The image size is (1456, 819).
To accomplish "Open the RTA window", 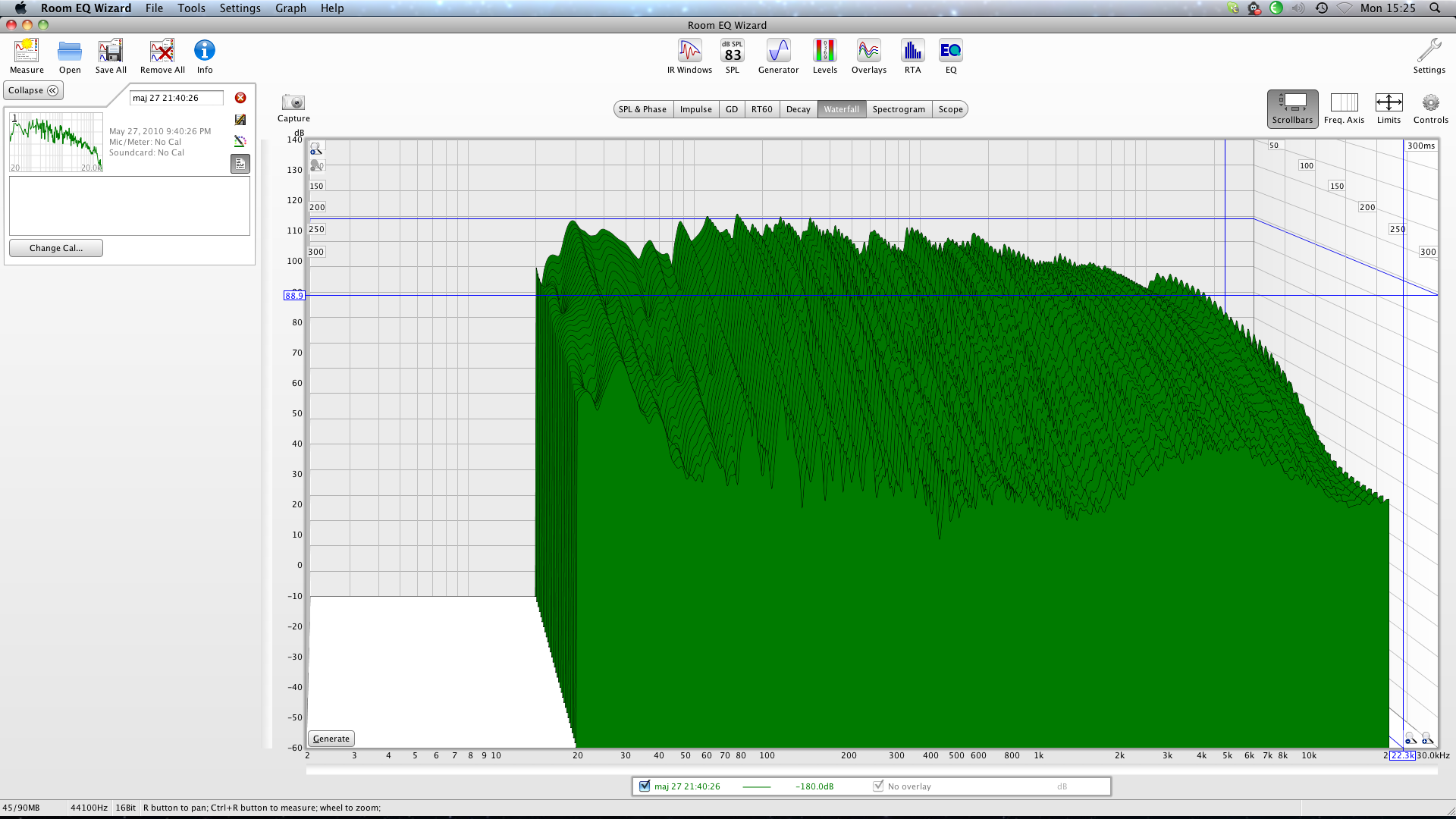I will [912, 52].
